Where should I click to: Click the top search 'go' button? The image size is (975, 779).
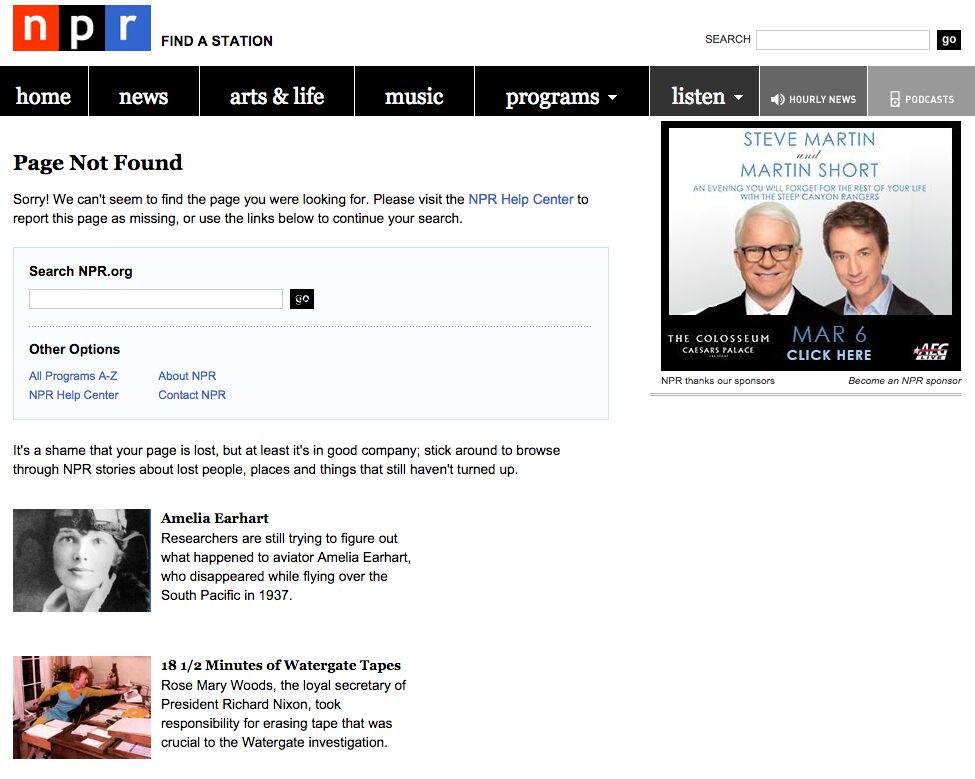pyautogui.click(x=948, y=39)
